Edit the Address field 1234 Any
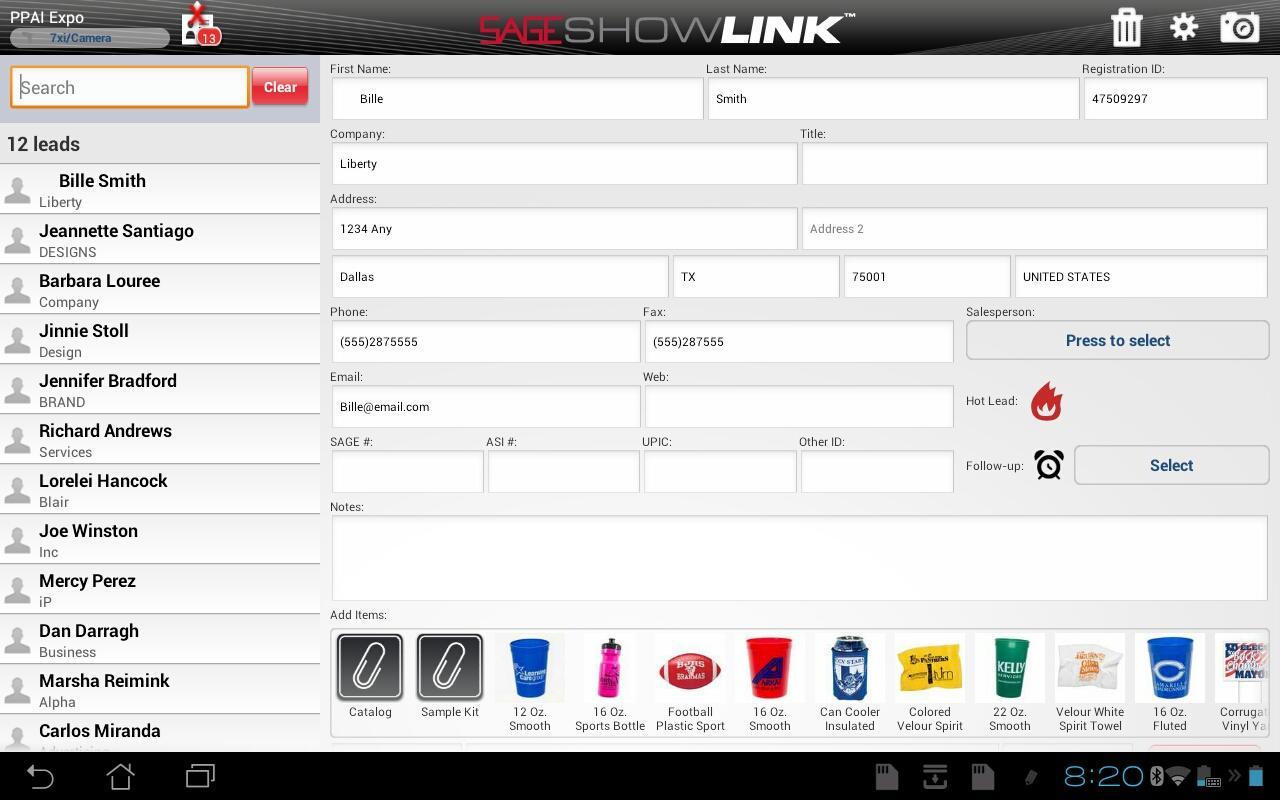The height and width of the screenshot is (800, 1280). 564,229
